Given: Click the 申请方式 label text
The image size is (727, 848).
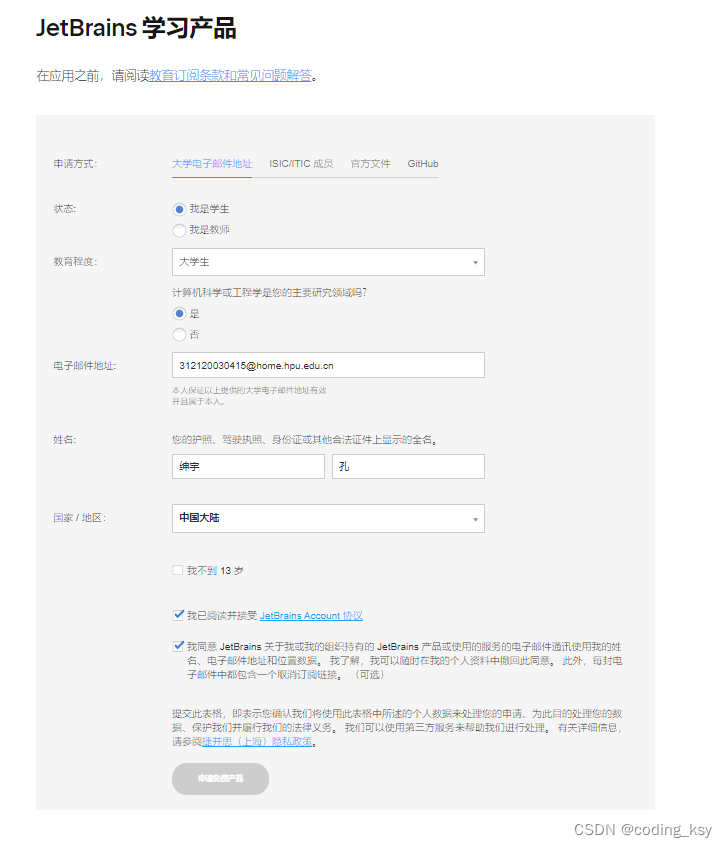Looking at the screenshot, I should tap(75, 164).
